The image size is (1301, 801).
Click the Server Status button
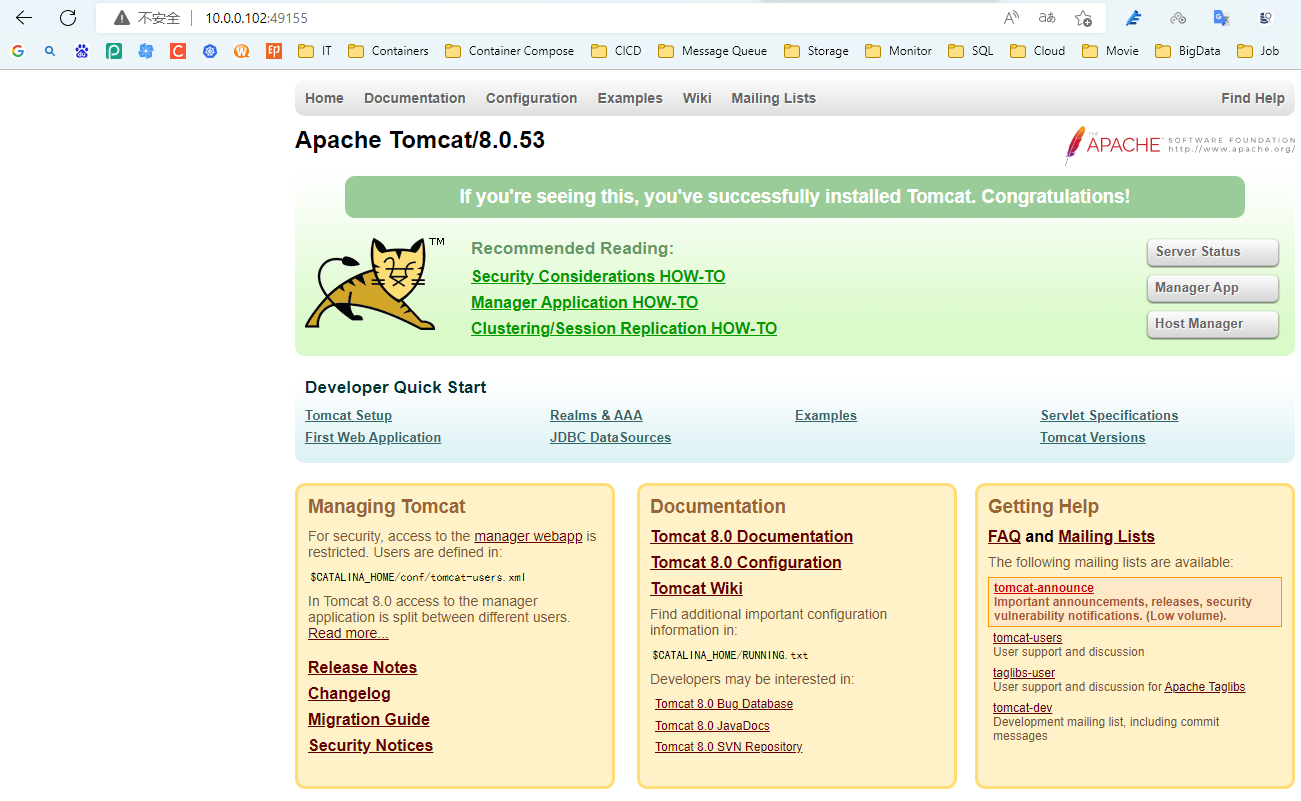(1213, 252)
